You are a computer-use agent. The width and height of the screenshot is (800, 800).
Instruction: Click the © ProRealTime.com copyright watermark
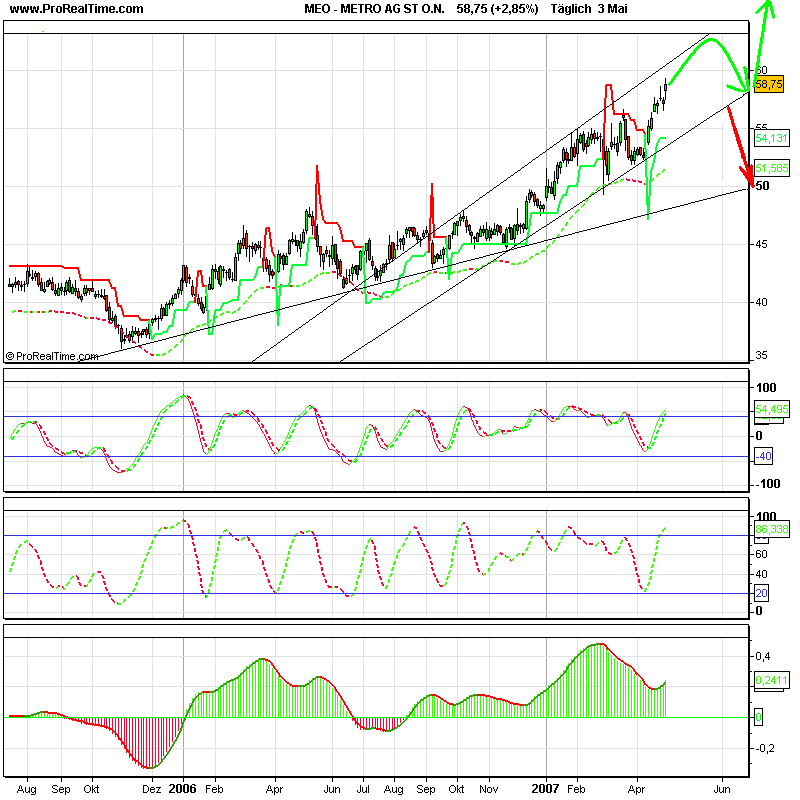coord(52,355)
